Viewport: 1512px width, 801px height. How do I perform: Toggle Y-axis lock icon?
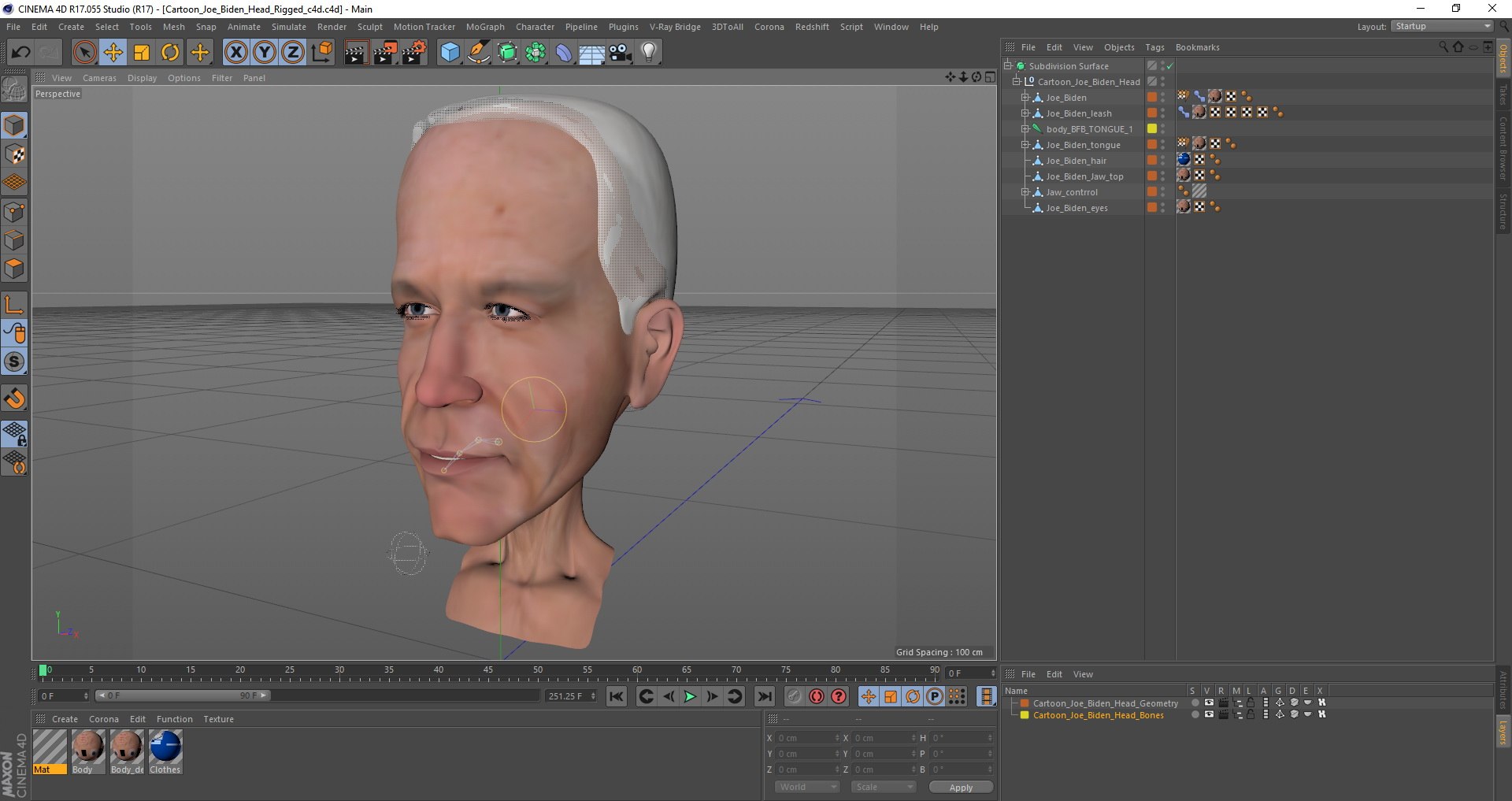tap(265, 53)
